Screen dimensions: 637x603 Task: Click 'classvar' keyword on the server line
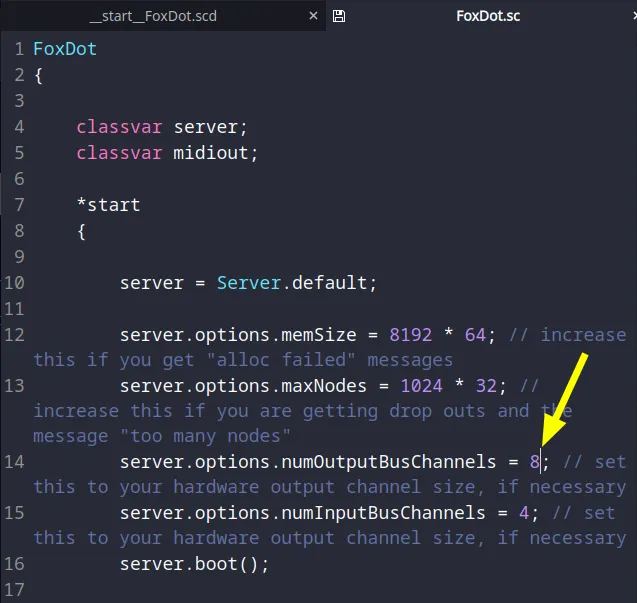pos(119,127)
